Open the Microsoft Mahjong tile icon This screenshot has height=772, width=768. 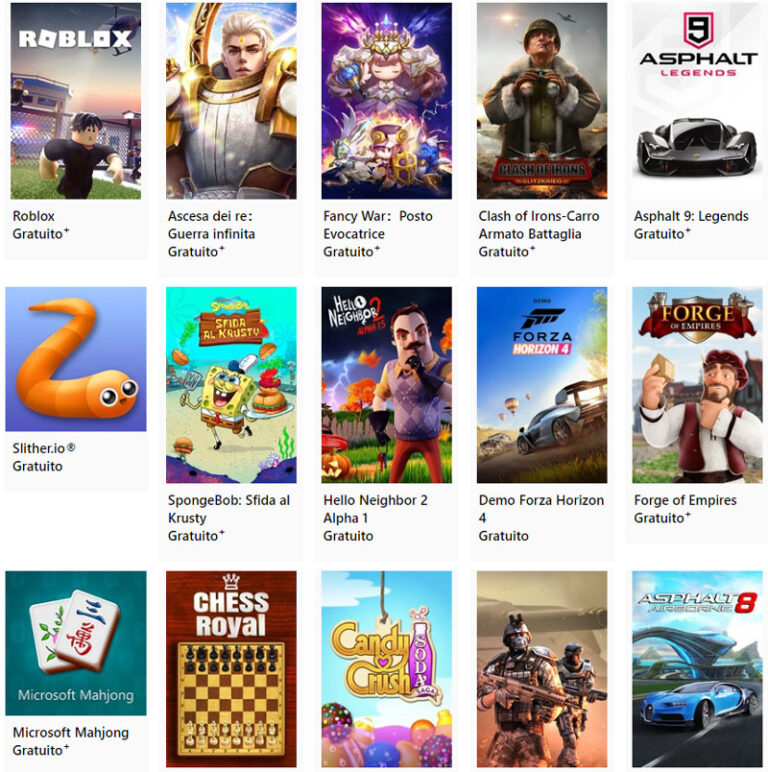point(76,643)
